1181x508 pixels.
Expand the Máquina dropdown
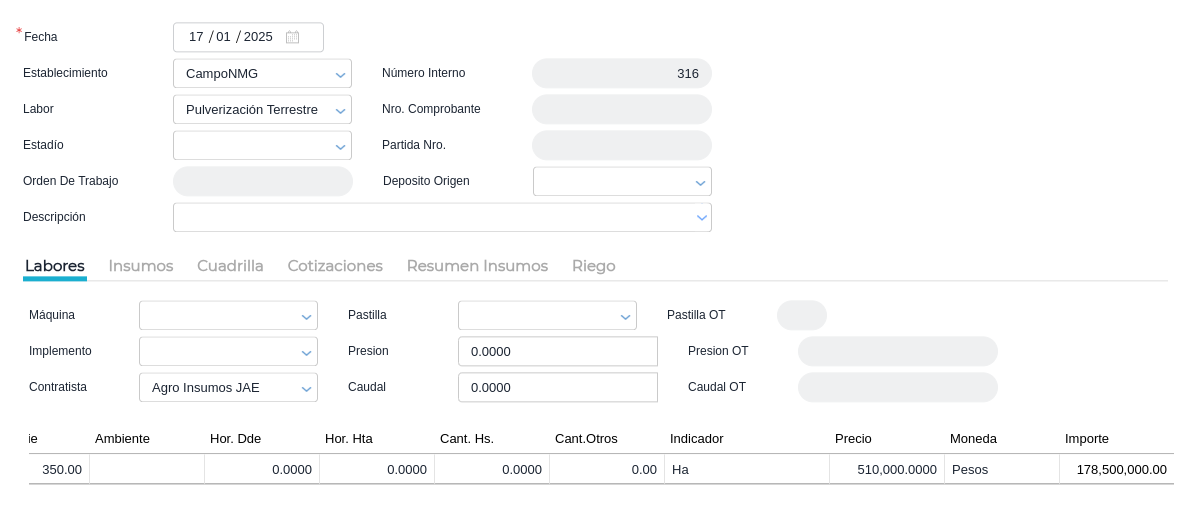point(306,317)
